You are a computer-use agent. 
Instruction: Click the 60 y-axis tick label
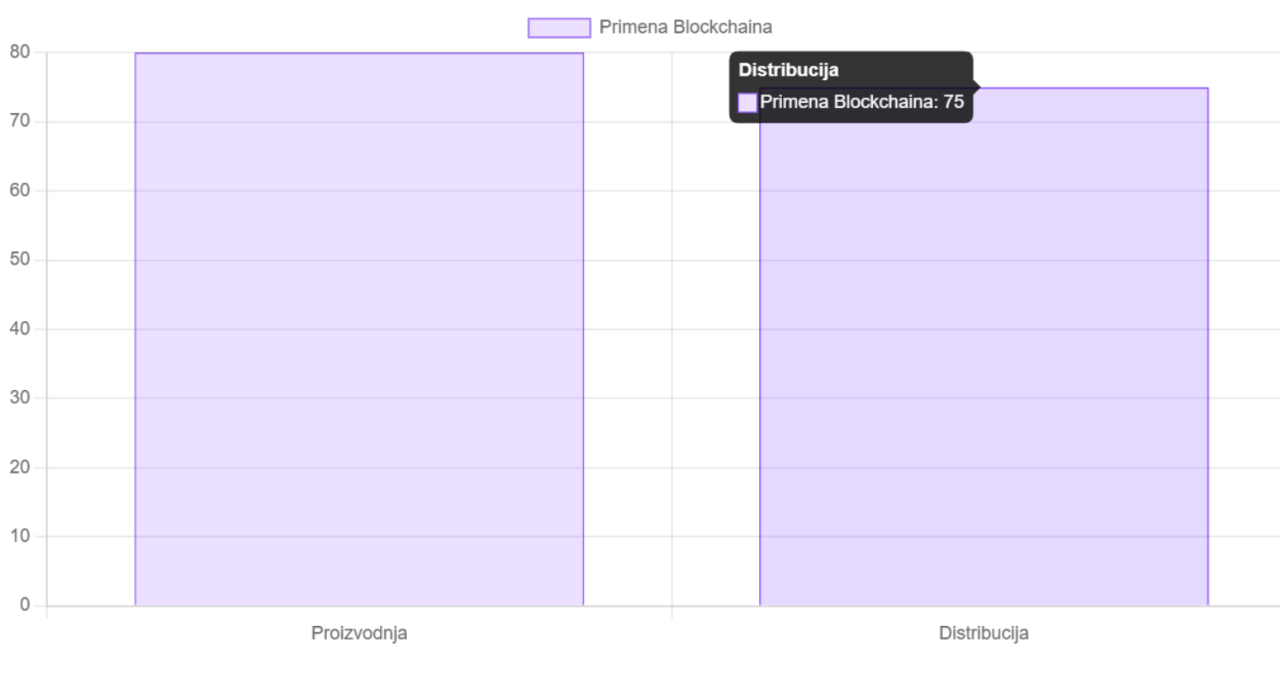(21, 190)
